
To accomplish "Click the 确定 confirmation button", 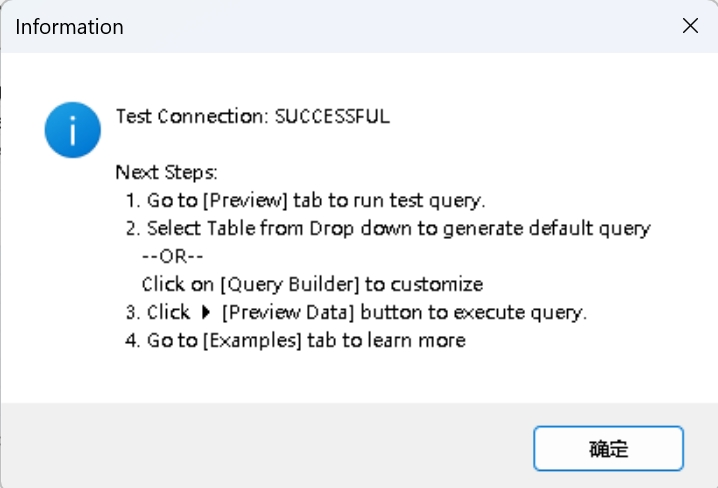I will [x=608, y=448].
